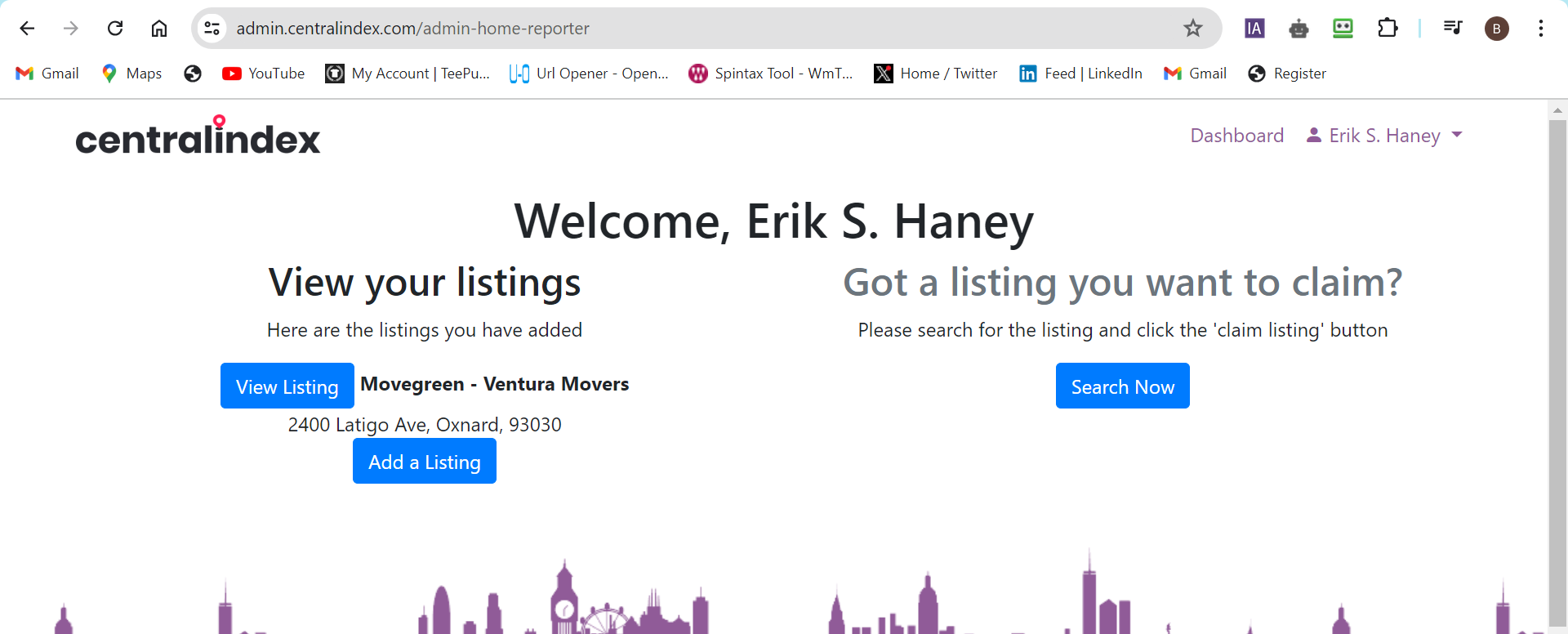Click the Got a listing you want to claim heading
This screenshot has width=1568, height=634.
1123,283
